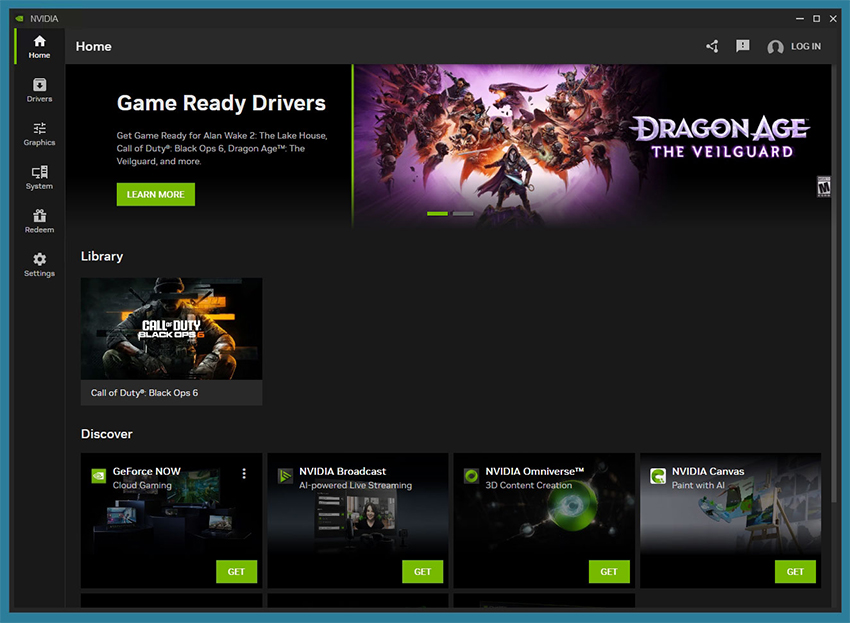
Task: Click the NVIDIA Canvas title text
Action: coord(708,471)
